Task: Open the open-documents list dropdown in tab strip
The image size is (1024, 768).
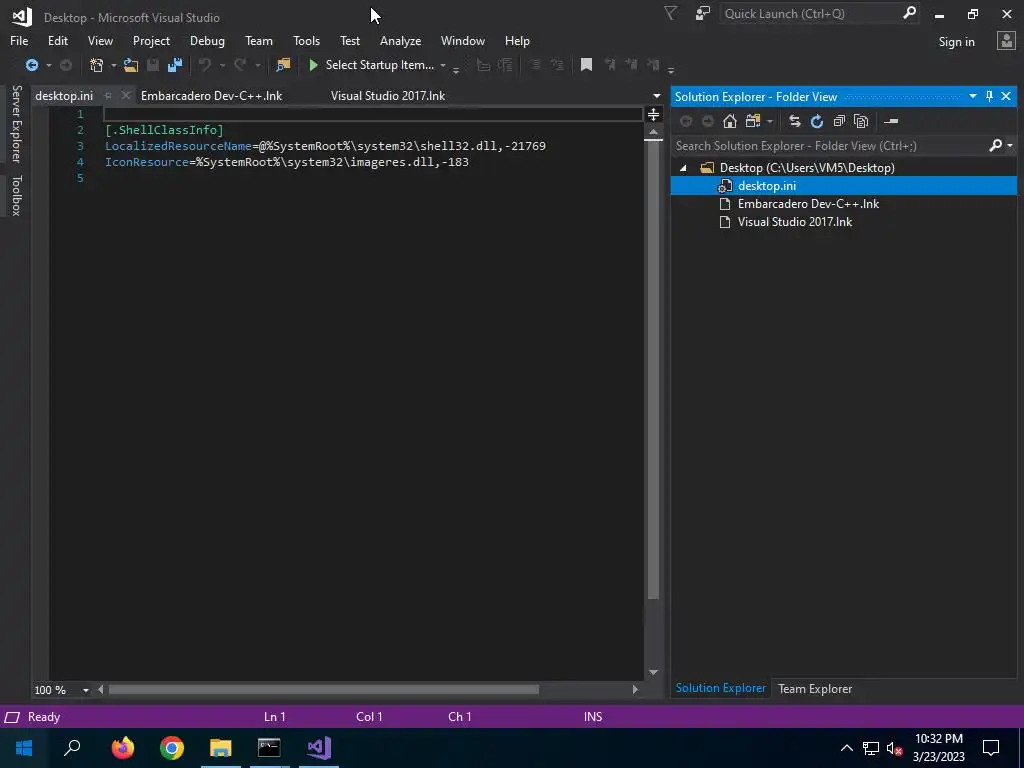Action: 656,96
